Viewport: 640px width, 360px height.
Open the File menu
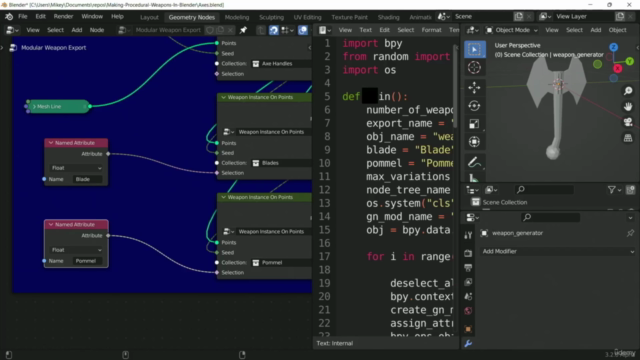point(22,17)
